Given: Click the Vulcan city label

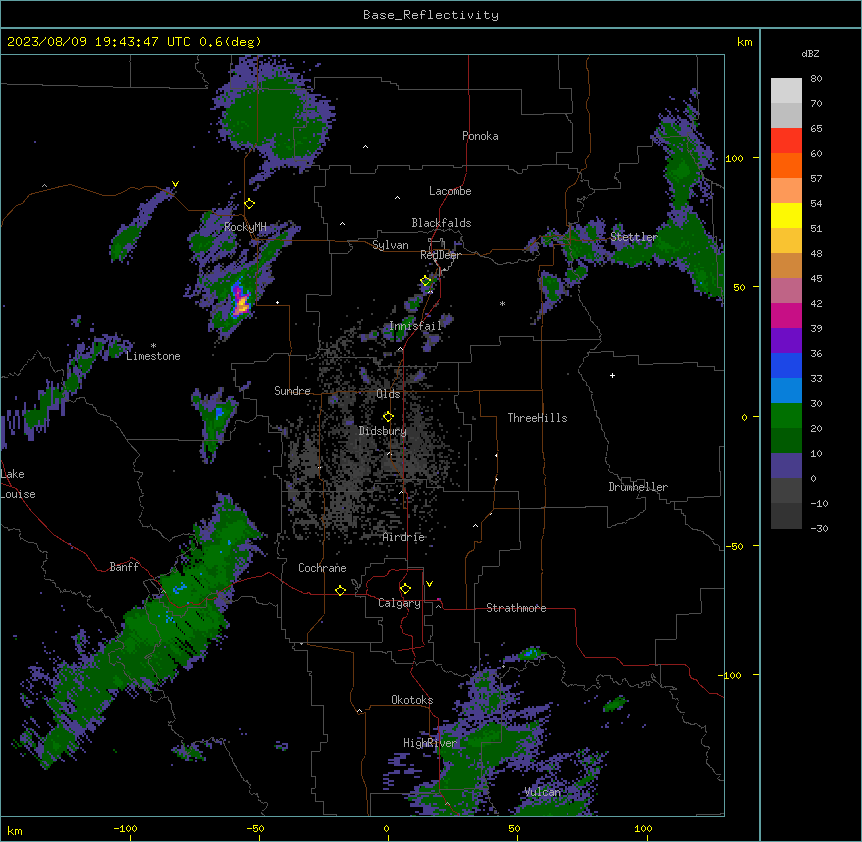Looking at the screenshot, I should tap(543, 792).
